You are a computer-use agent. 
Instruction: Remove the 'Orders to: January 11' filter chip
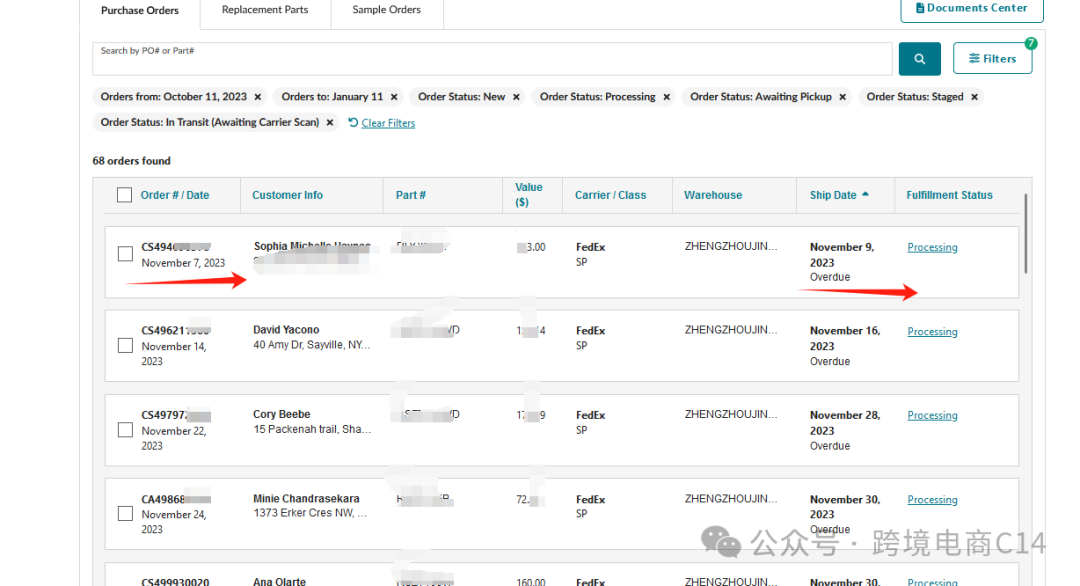(394, 97)
